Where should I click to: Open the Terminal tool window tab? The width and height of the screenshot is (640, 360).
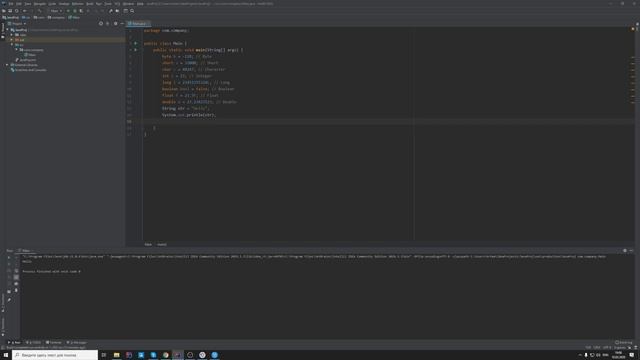point(53,342)
